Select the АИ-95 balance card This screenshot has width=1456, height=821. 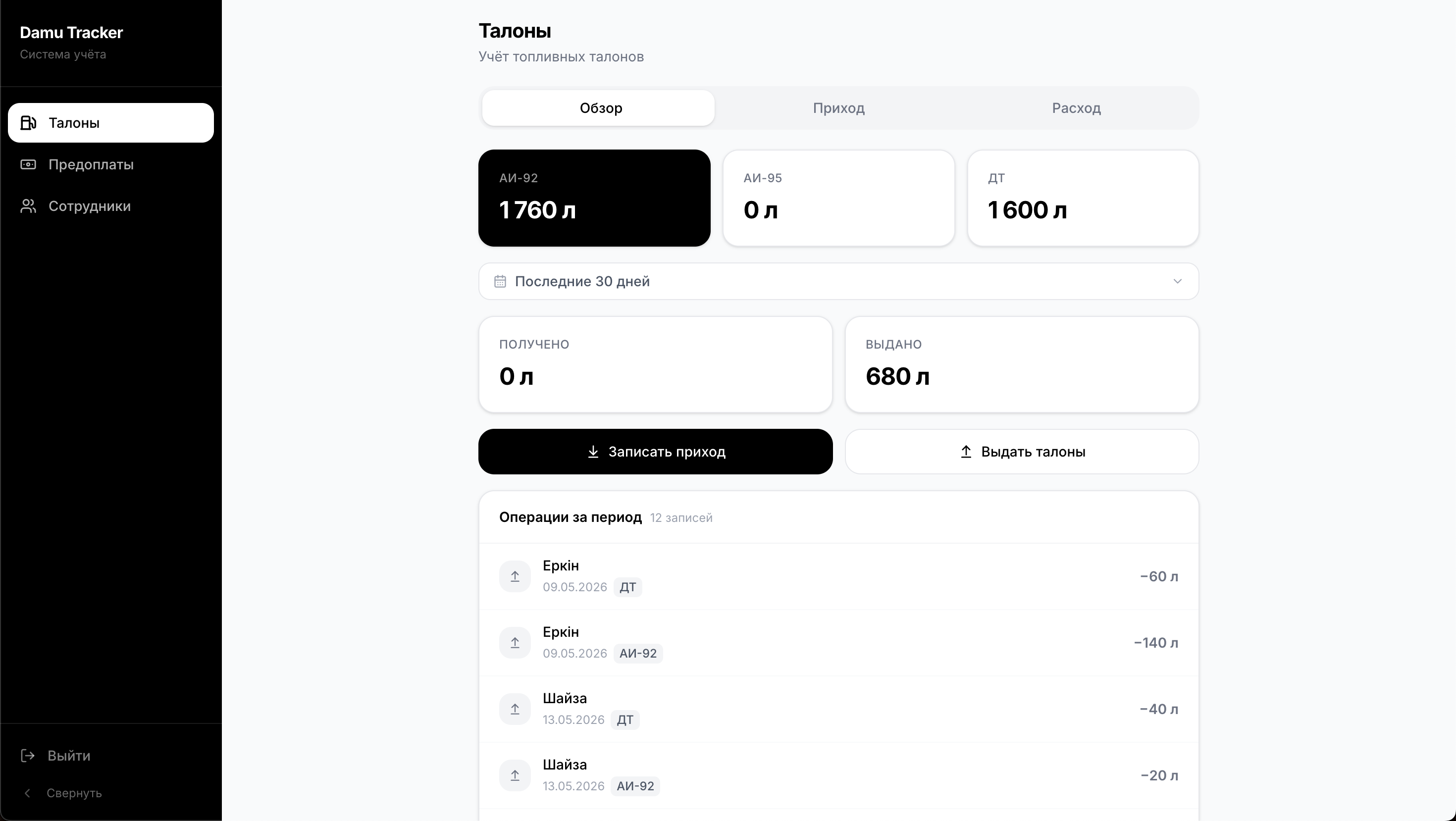click(839, 198)
